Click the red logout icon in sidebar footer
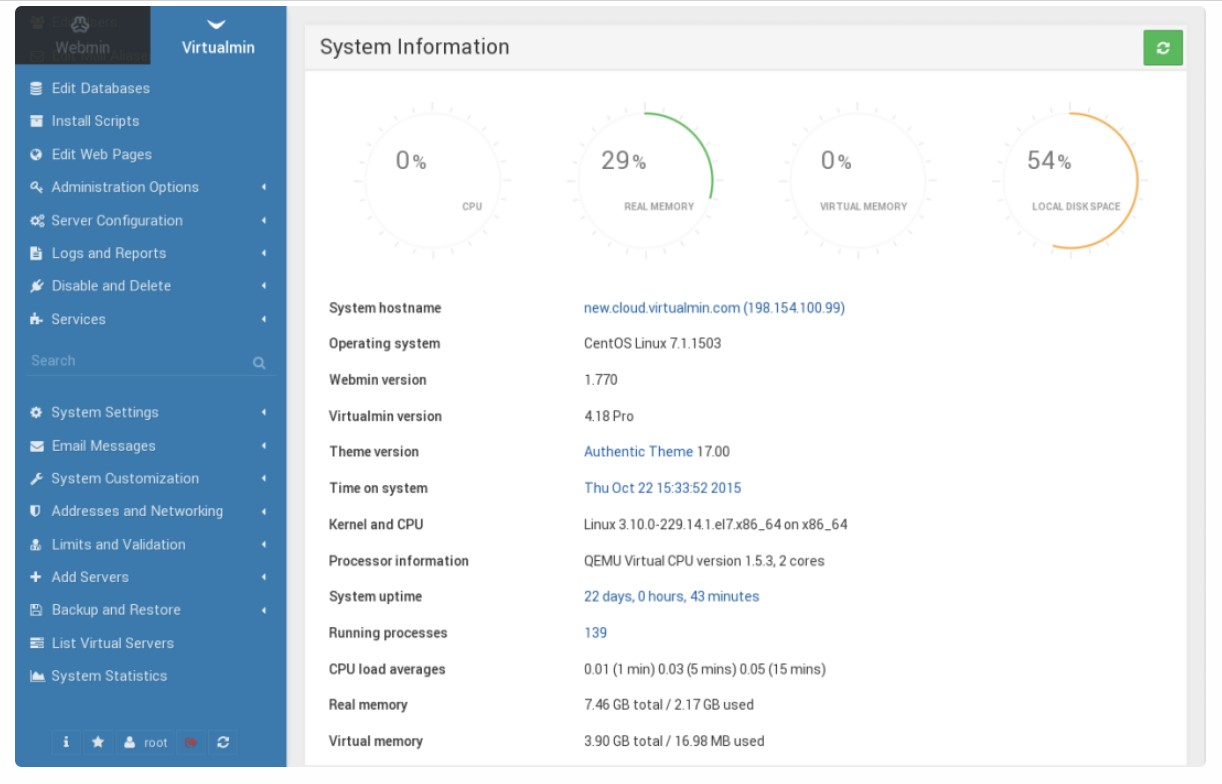 190,742
